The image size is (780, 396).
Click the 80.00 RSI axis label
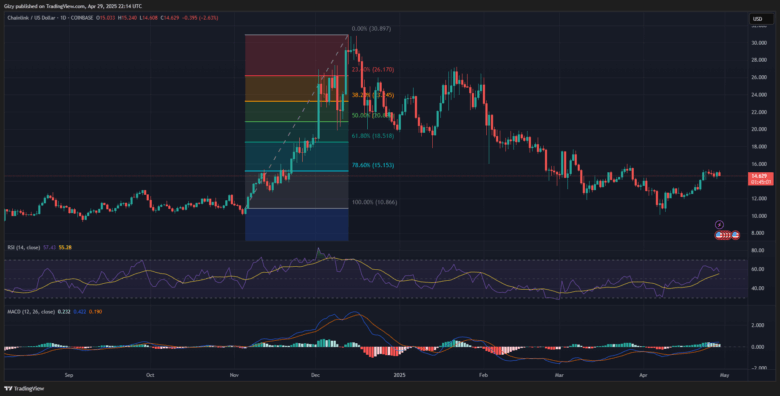click(x=758, y=251)
